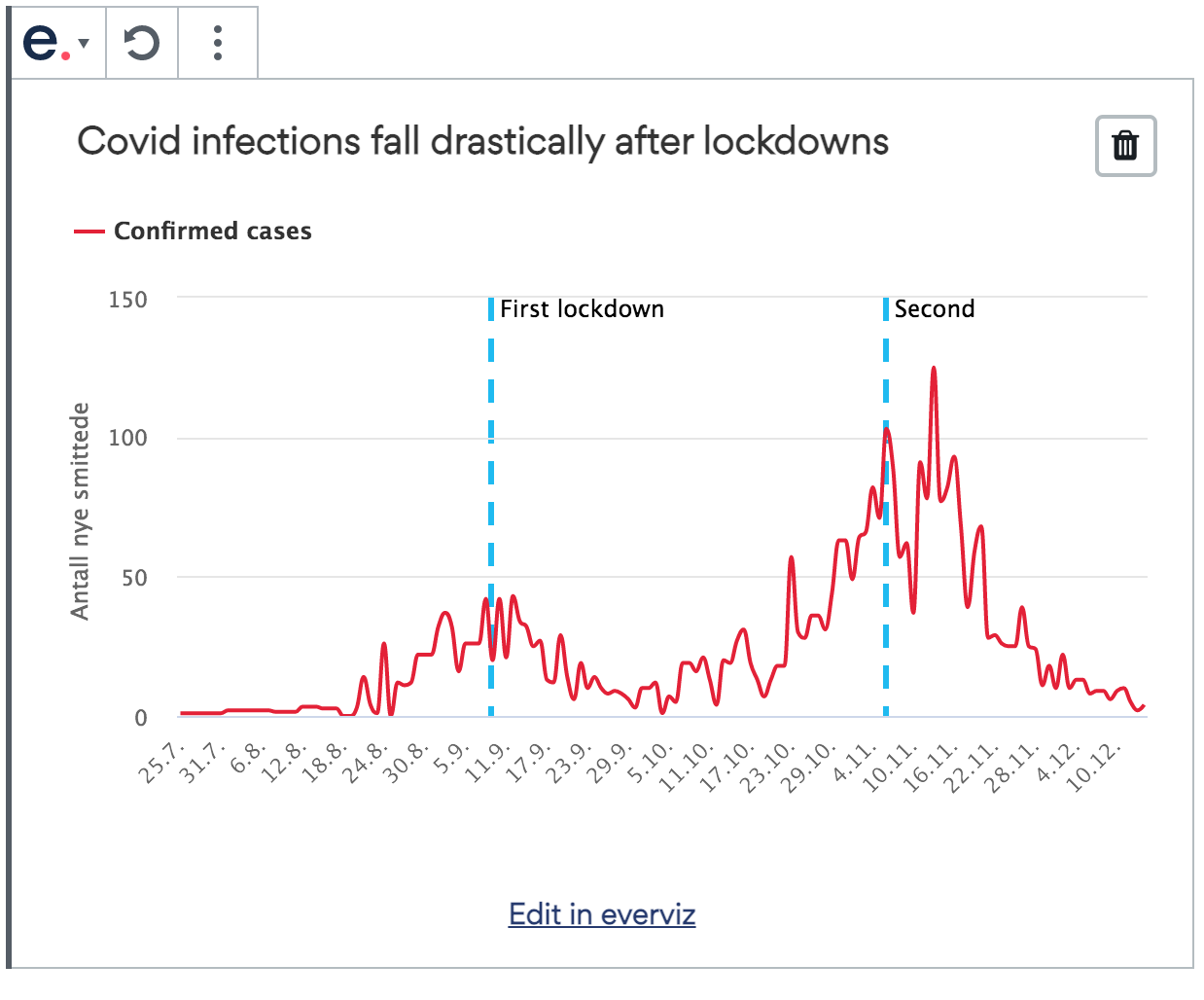Click the 0 y-axis label
This screenshot has width=1204, height=1000.
point(141,718)
